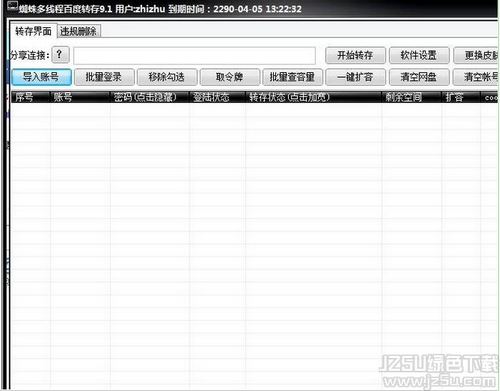Open 软件设置 software settings
The height and width of the screenshot is (391, 500).
(x=419, y=55)
